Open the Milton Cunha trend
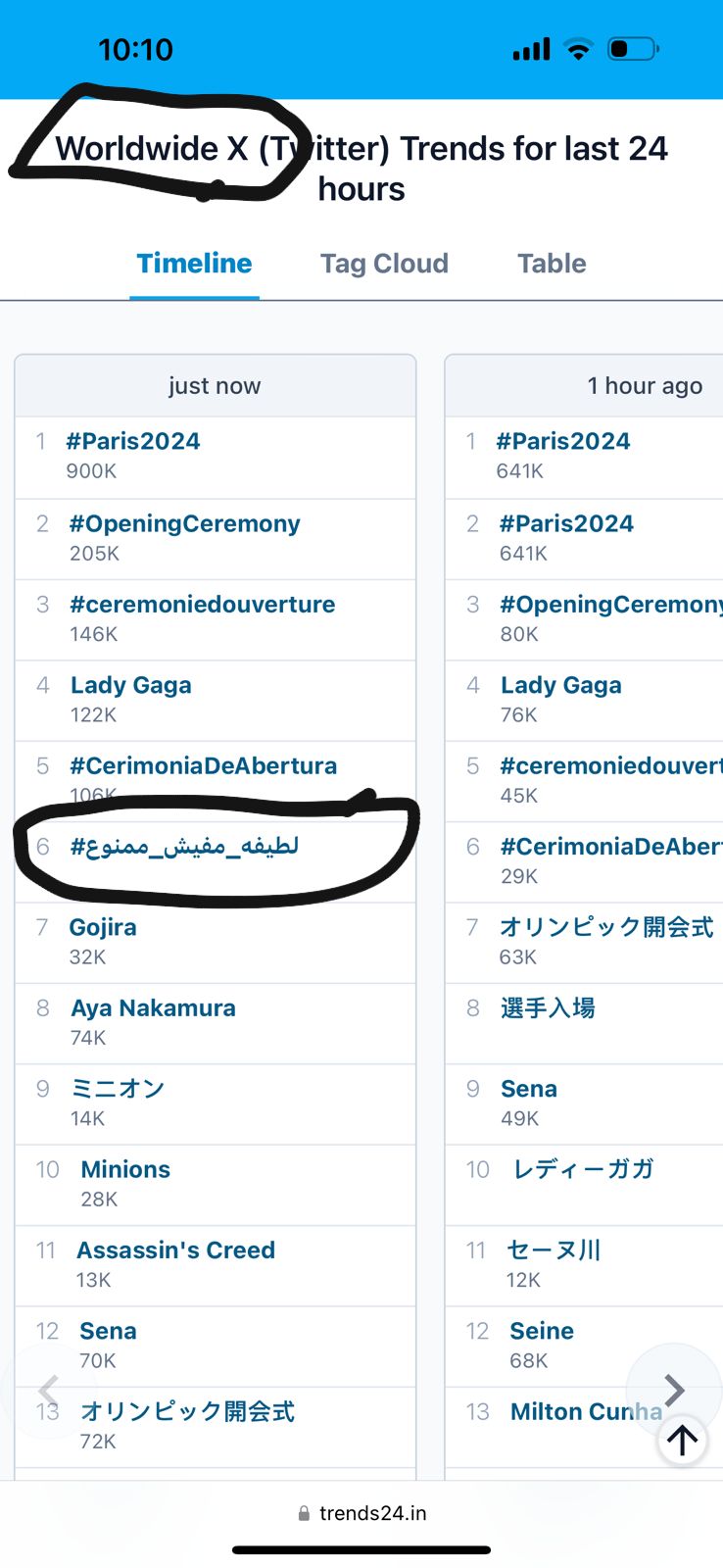 pos(585,1411)
